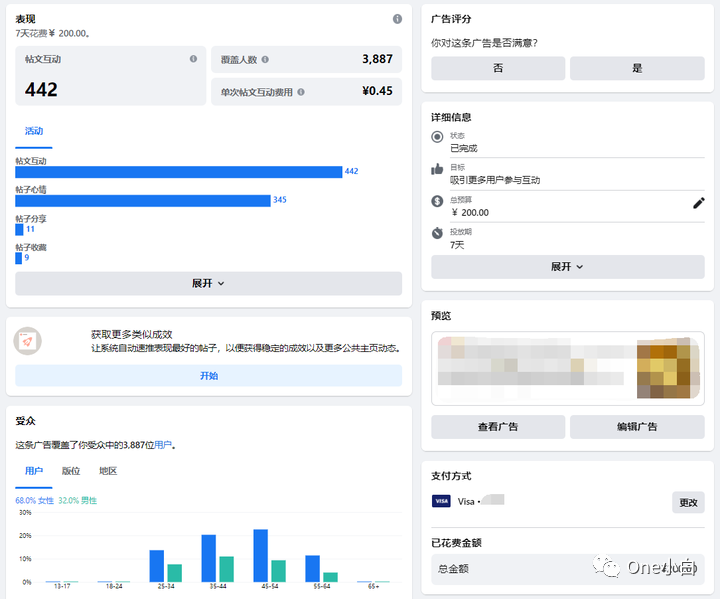Click the pencil icon to edit 总预算

[x=698, y=203]
